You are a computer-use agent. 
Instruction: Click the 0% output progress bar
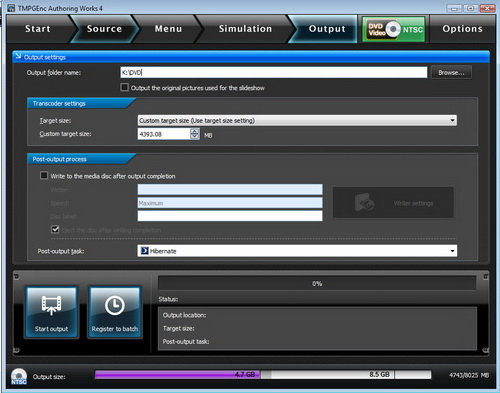(317, 284)
